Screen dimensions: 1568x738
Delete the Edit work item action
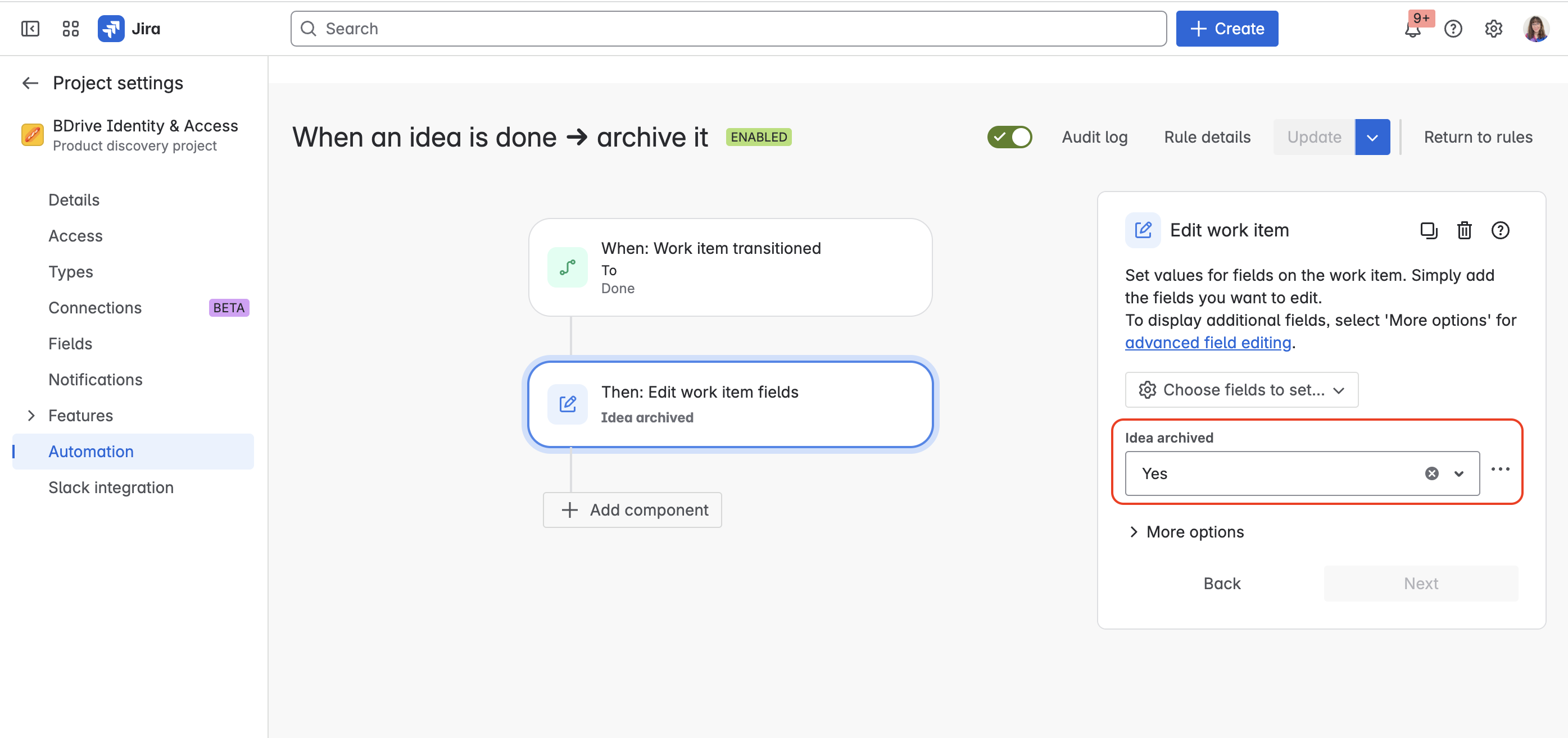pyautogui.click(x=1465, y=230)
